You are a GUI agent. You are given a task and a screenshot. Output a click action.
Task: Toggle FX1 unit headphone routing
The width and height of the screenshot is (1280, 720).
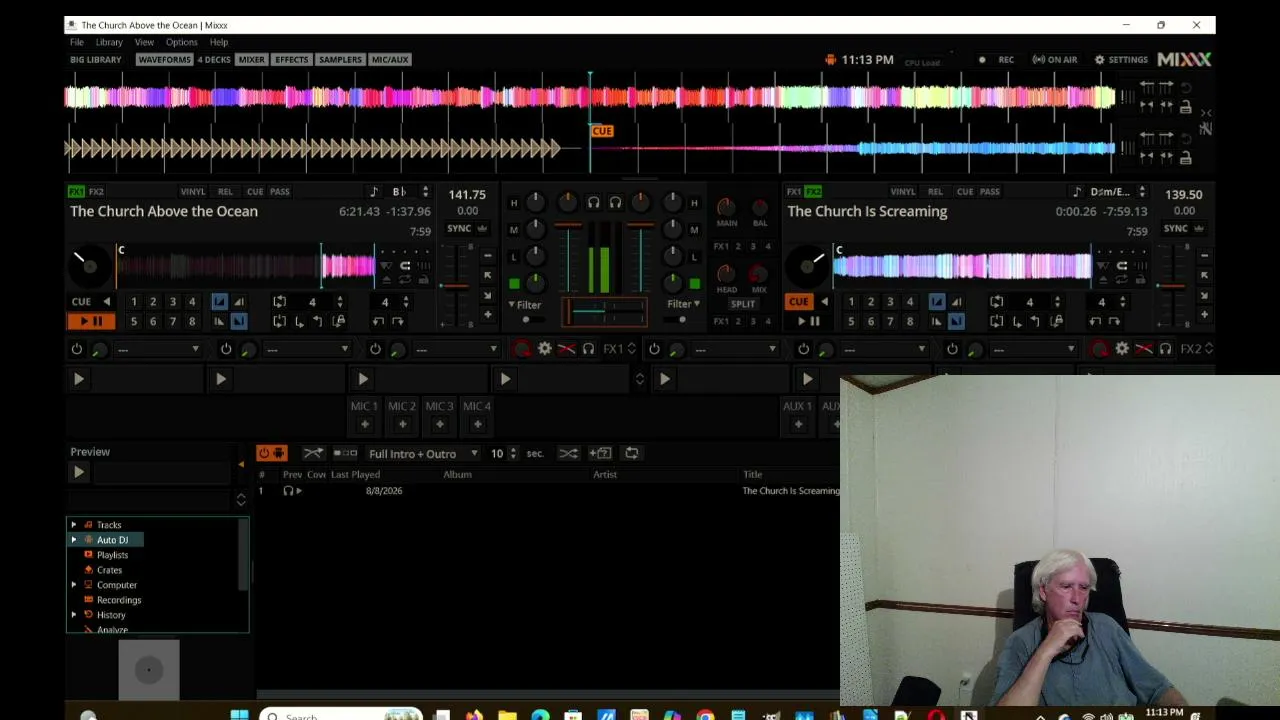(x=588, y=349)
